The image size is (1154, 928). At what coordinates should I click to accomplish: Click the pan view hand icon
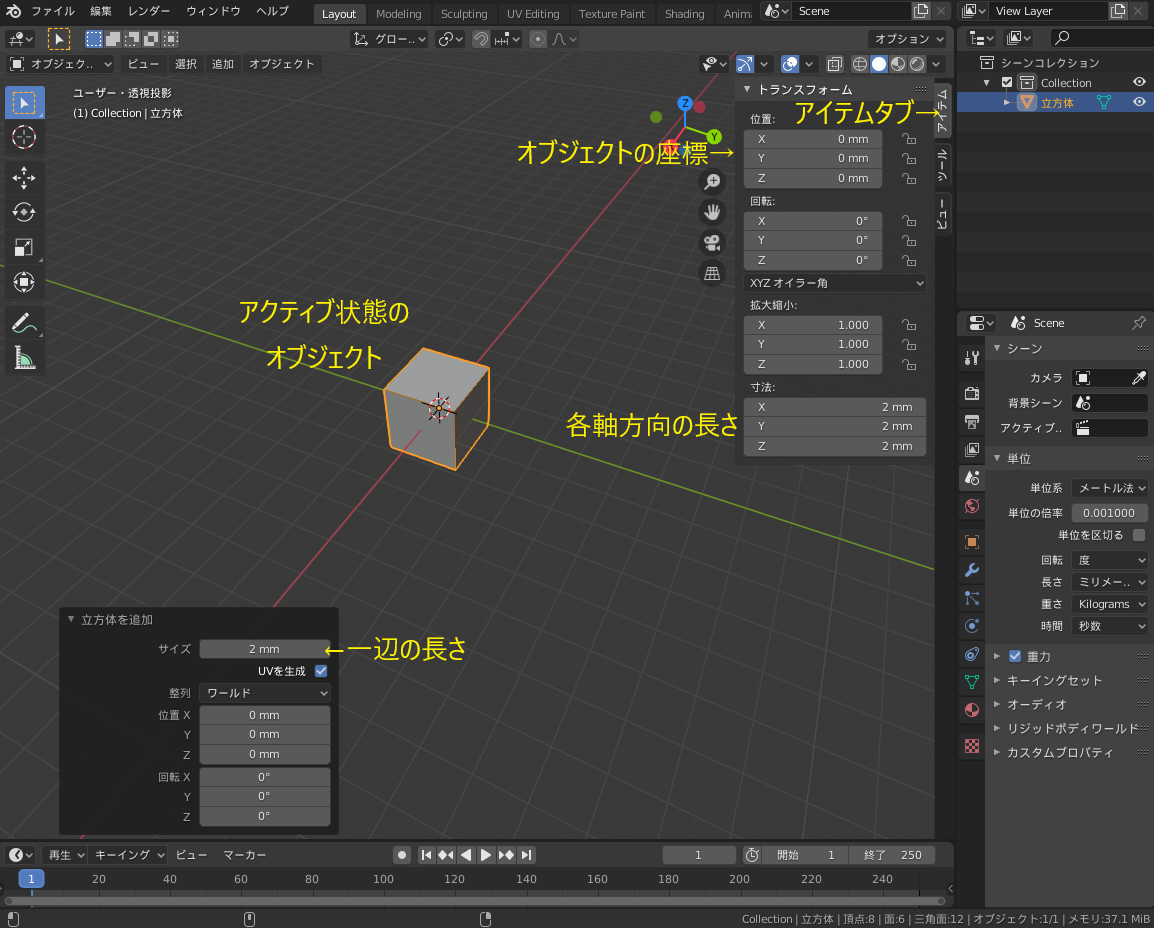coord(712,212)
